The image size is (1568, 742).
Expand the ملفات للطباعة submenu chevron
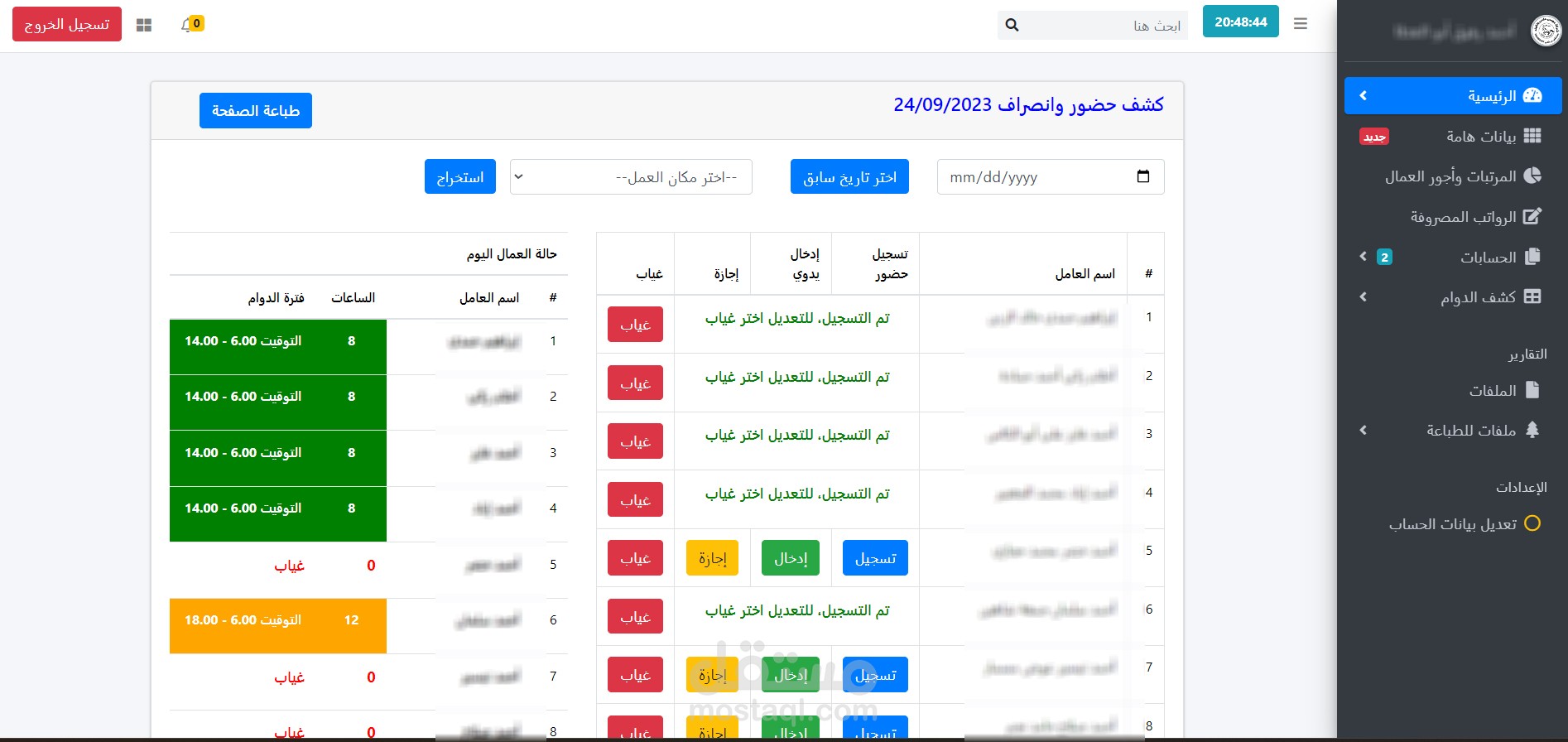click(1363, 430)
